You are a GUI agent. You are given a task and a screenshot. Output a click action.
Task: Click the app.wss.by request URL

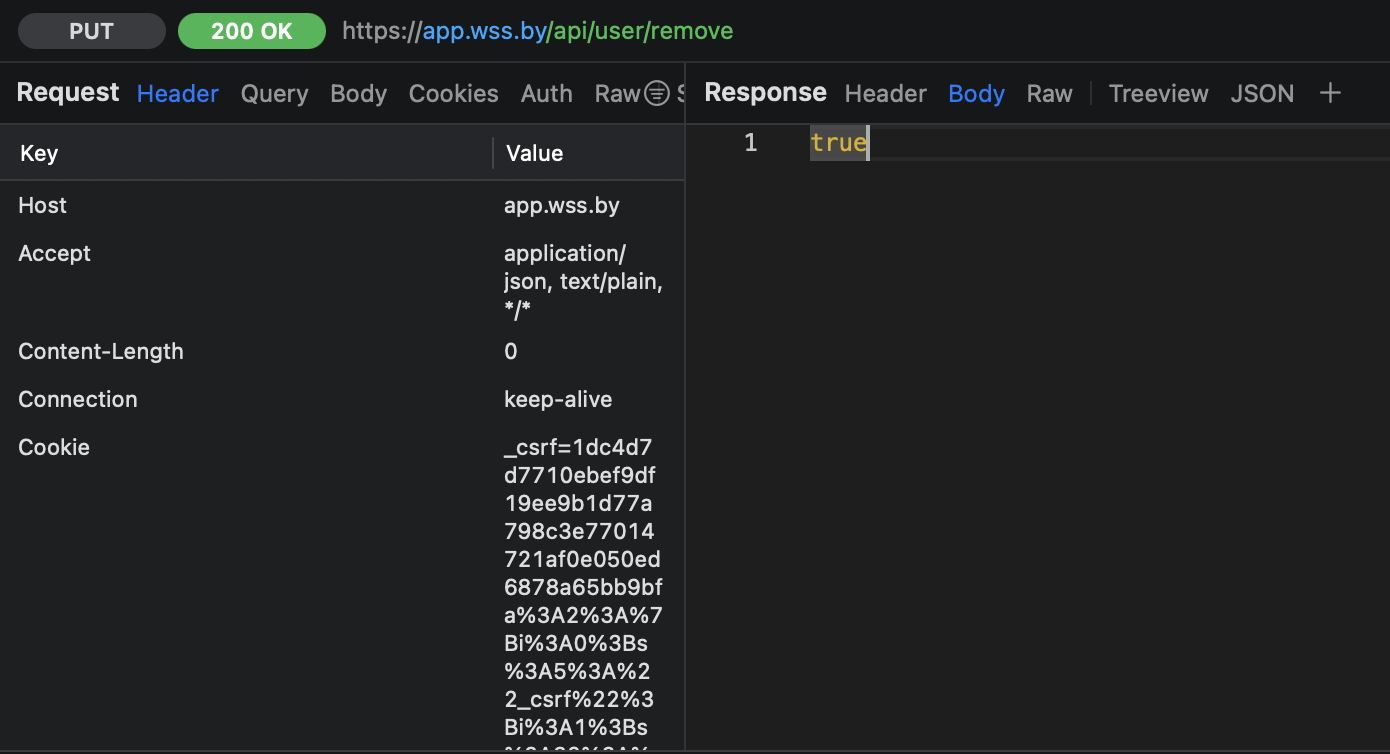click(x=537, y=31)
